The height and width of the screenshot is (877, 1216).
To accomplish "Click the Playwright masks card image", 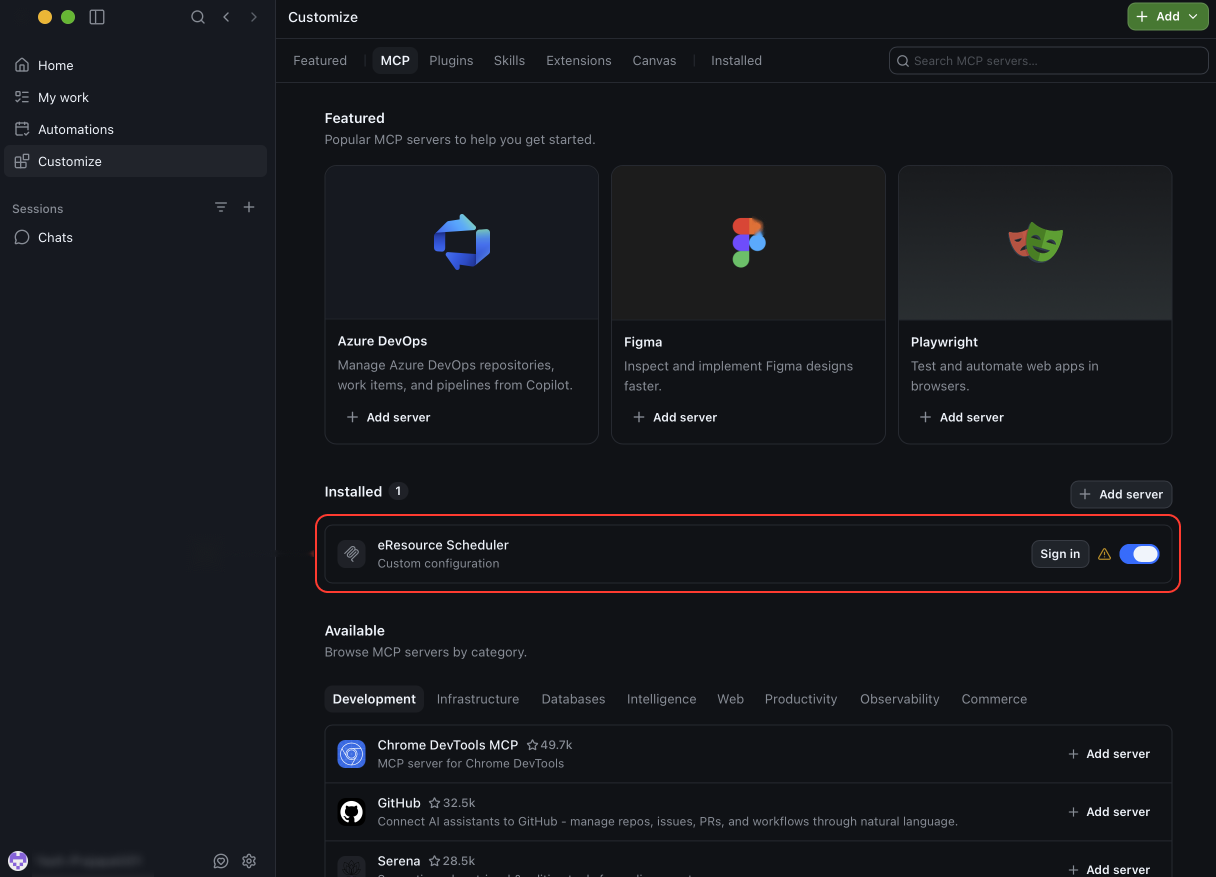I will pos(1035,243).
